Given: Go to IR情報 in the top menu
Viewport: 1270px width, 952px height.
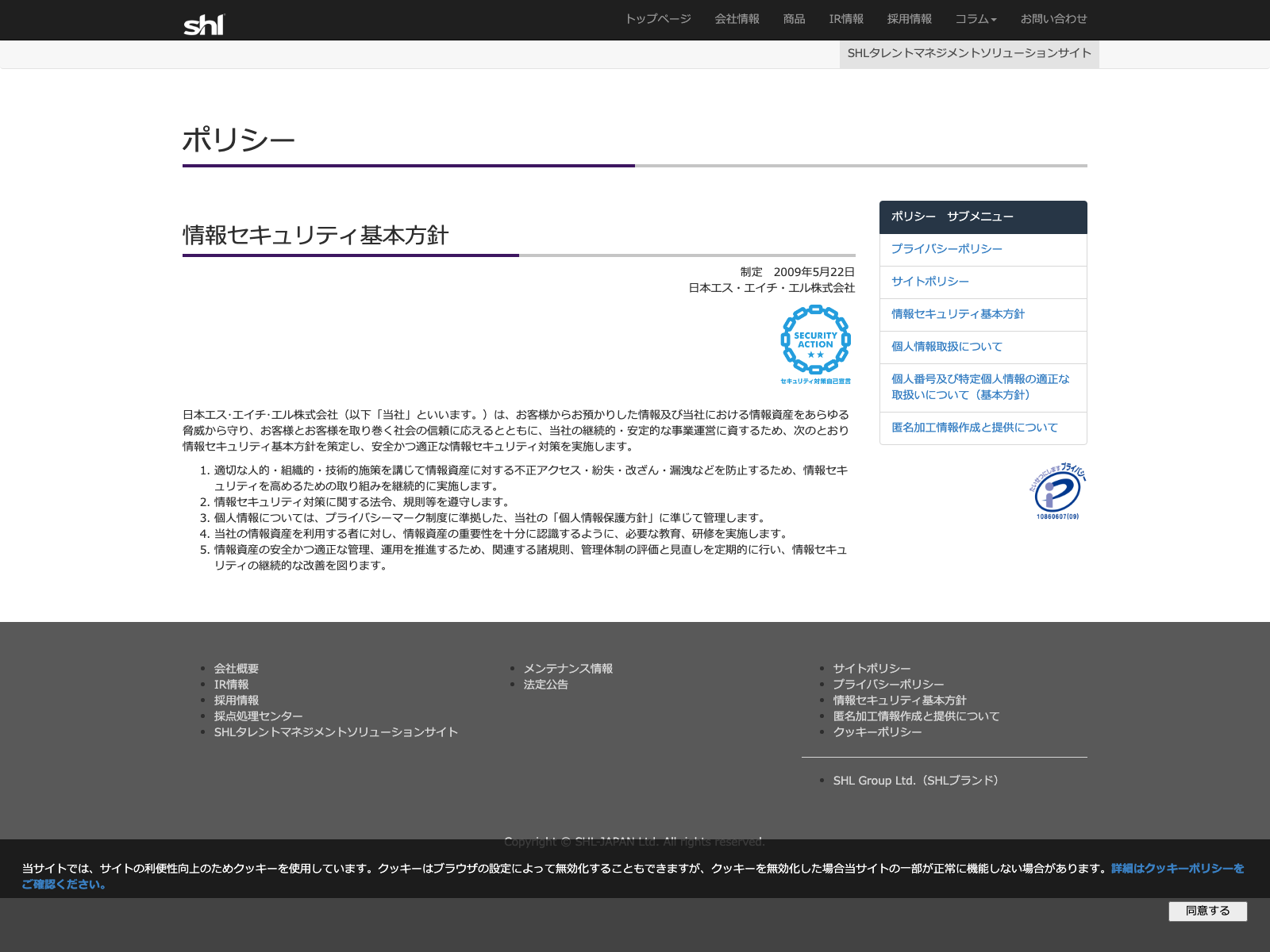Looking at the screenshot, I should (846, 19).
